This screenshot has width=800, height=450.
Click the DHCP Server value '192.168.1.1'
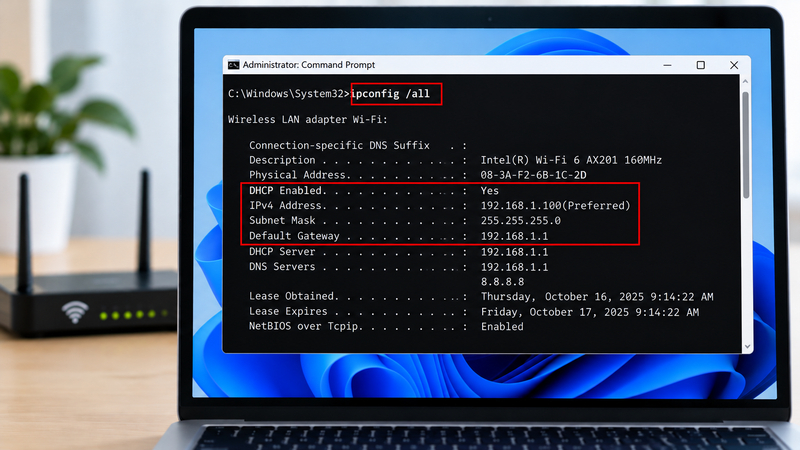coord(514,252)
